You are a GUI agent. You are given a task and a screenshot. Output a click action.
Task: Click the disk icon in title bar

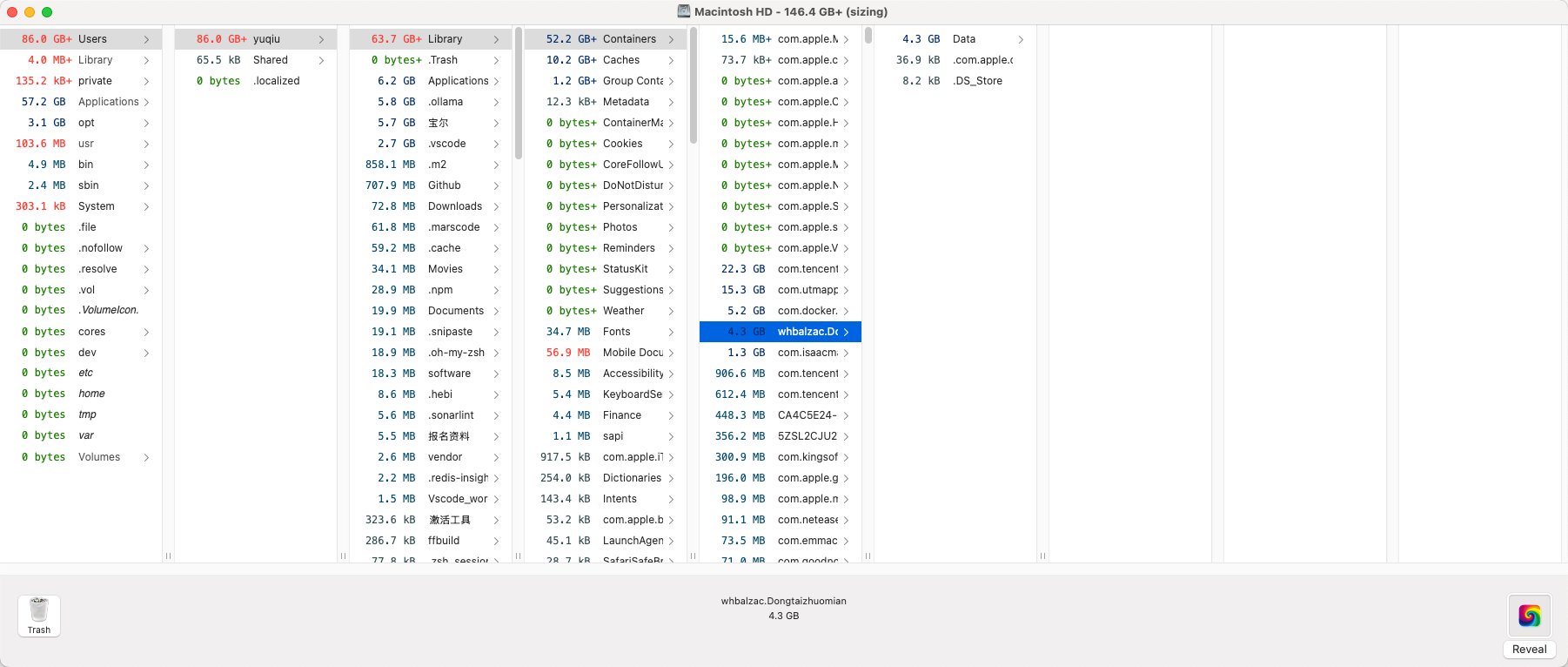[x=684, y=11]
